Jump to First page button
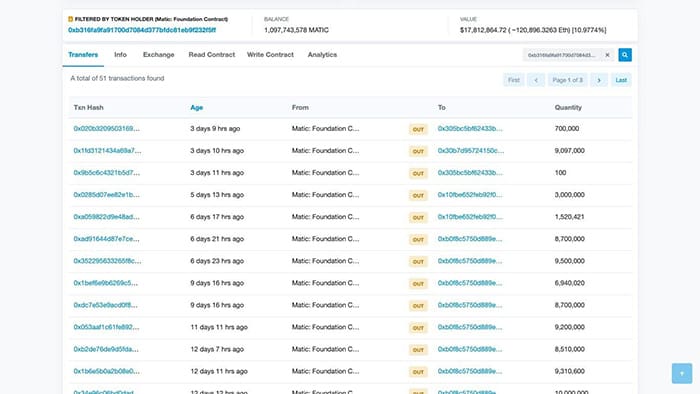Viewport: 700px width, 394px height. click(514, 80)
